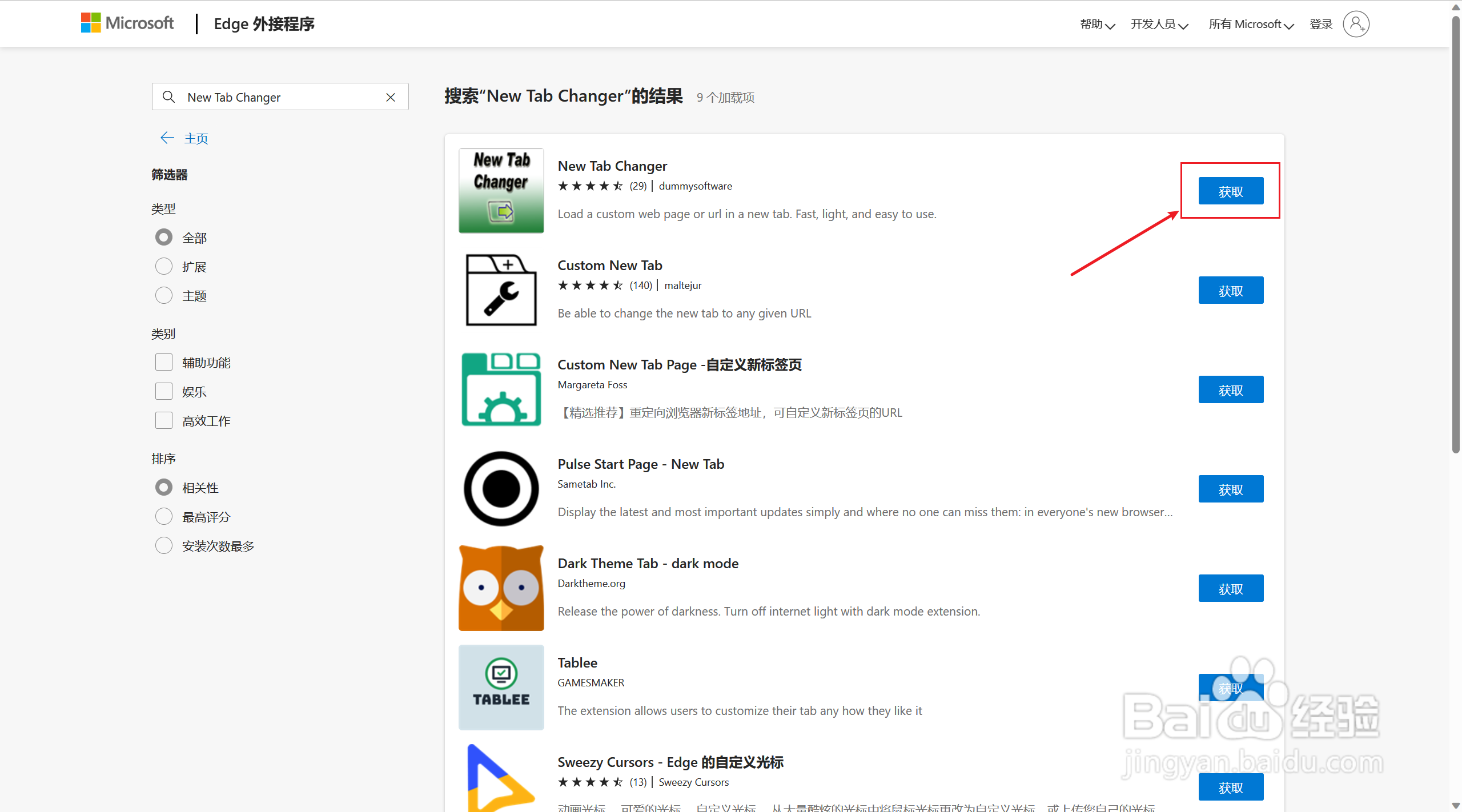Select the 主题 type radio button
The image size is (1462, 812).
(x=164, y=295)
